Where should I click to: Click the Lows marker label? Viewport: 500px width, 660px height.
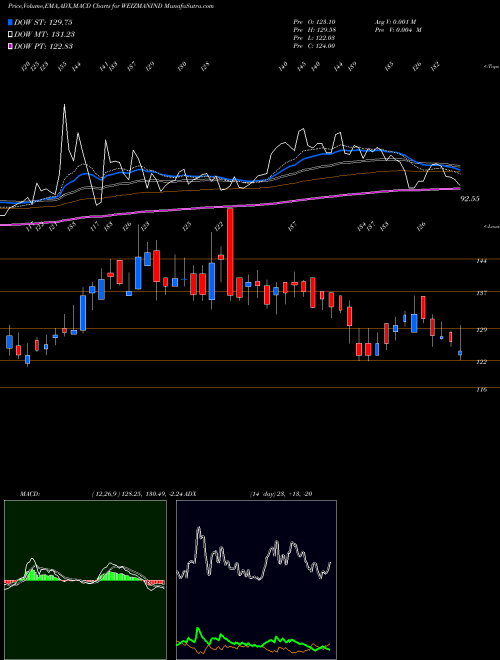pyautogui.click(x=491, y=226)
